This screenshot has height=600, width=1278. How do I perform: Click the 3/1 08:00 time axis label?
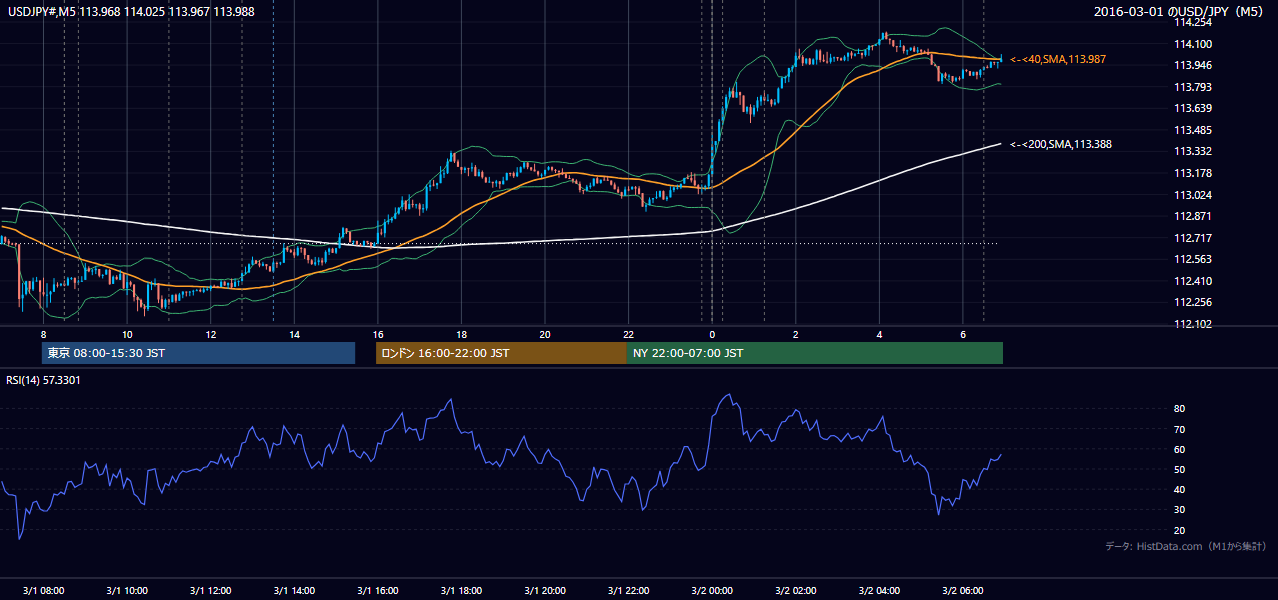coord(43,590)
